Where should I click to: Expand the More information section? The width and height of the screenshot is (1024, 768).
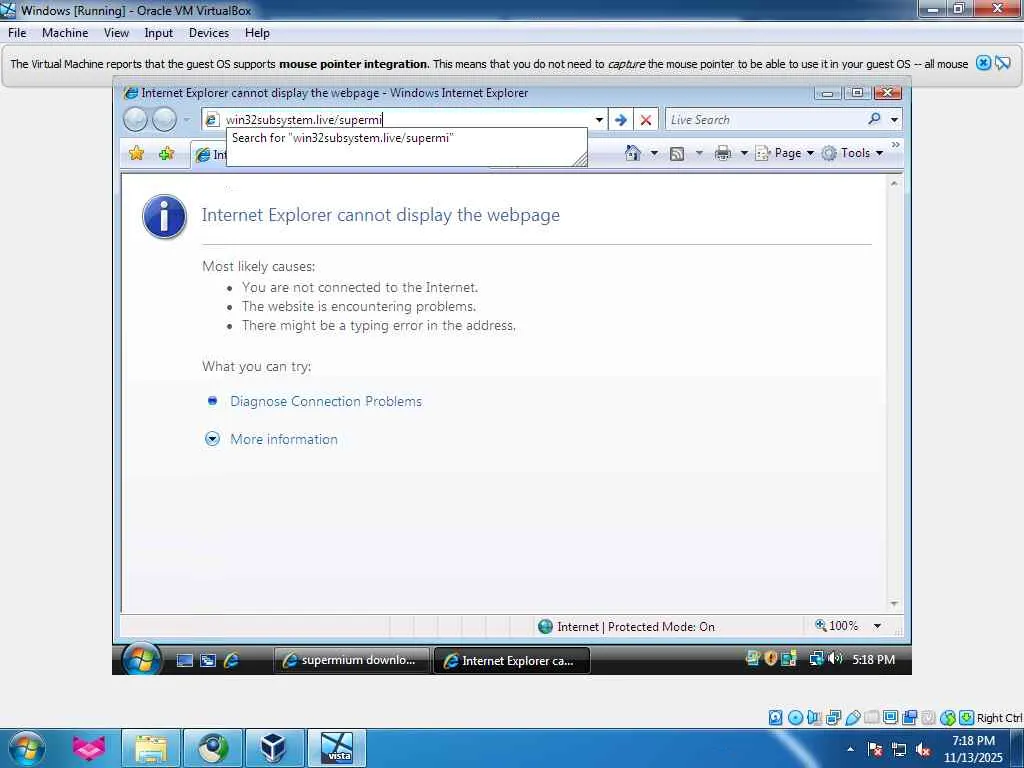(271, 439)
